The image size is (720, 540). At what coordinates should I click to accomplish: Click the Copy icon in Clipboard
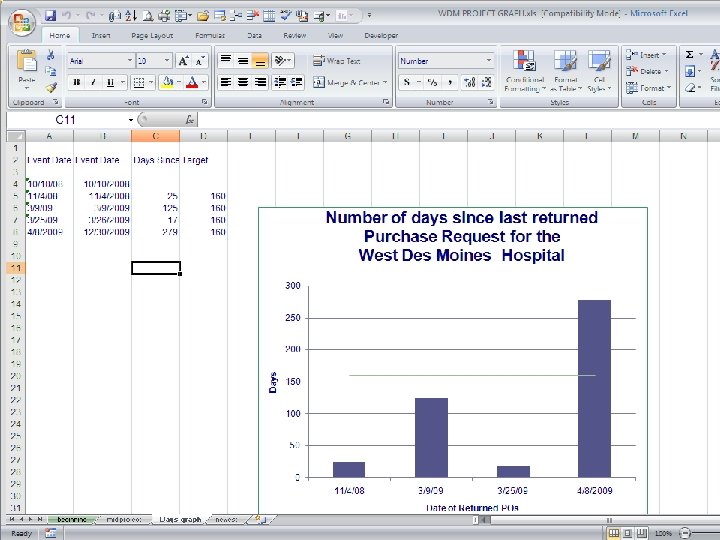pyautogui.click(x=51, y=71)
